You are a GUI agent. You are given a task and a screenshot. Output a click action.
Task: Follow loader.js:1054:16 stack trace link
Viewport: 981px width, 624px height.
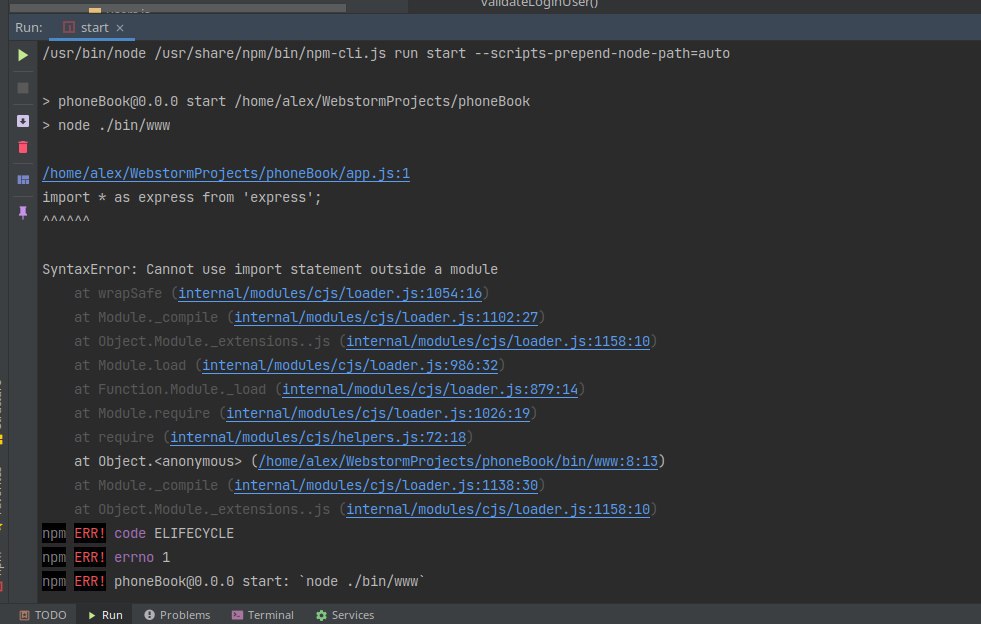(x=330, y=294)
